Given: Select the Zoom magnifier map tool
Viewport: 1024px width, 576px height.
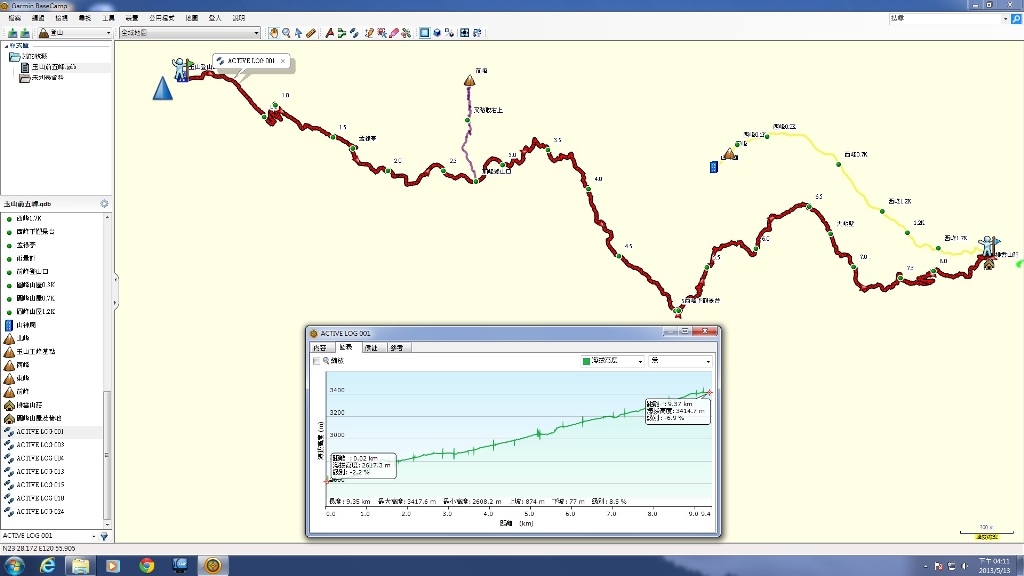Looking at the screenshot, I should pos(286,33).
